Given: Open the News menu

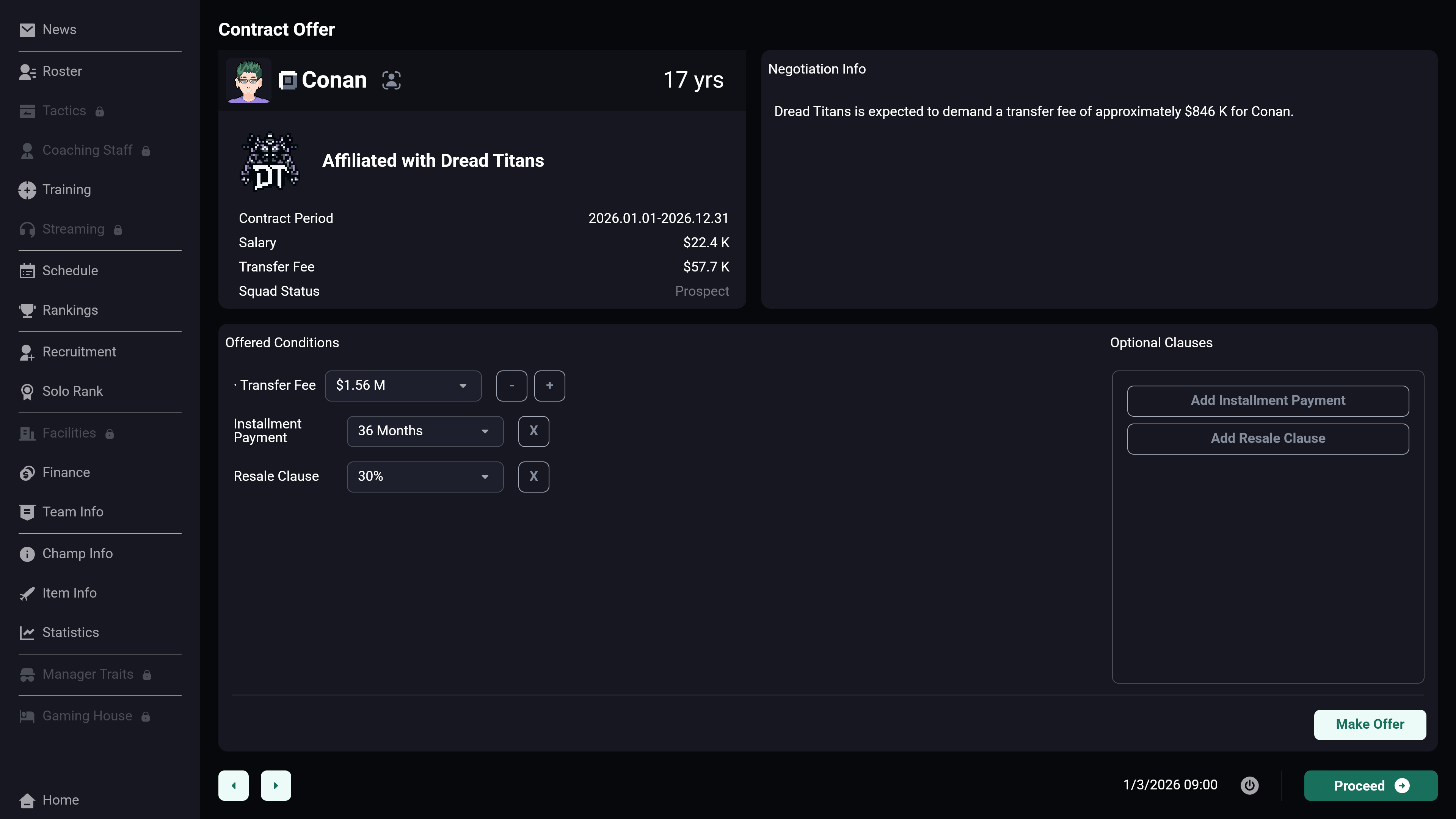Looking at the screenshot, I should pyautogui.click(x=60, y=30).
